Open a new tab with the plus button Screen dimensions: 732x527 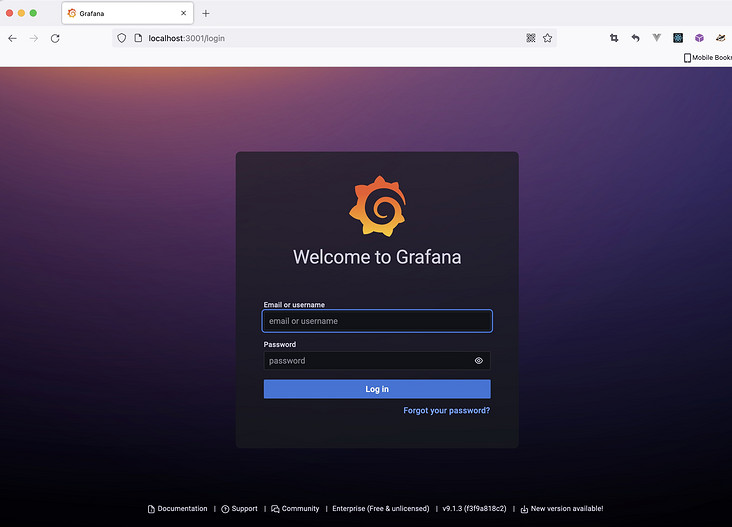pyautogui.click(x=205, y=14)
